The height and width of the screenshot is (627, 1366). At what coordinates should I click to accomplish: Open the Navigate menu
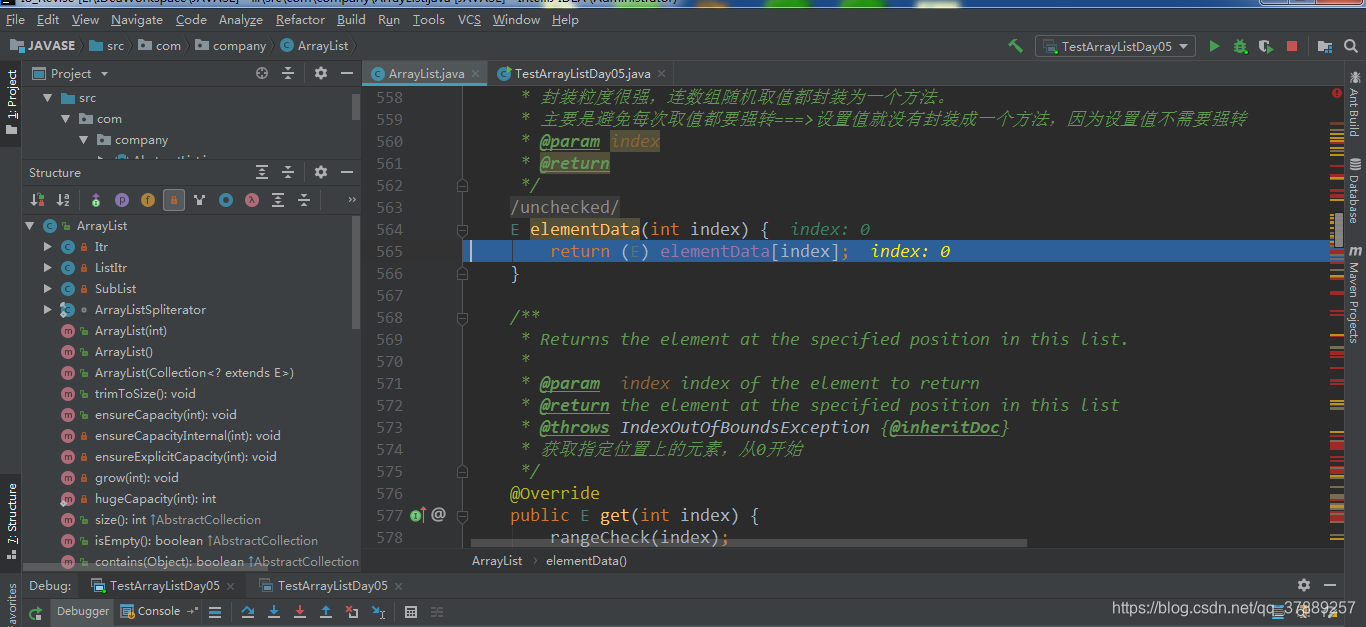(137, 19)
